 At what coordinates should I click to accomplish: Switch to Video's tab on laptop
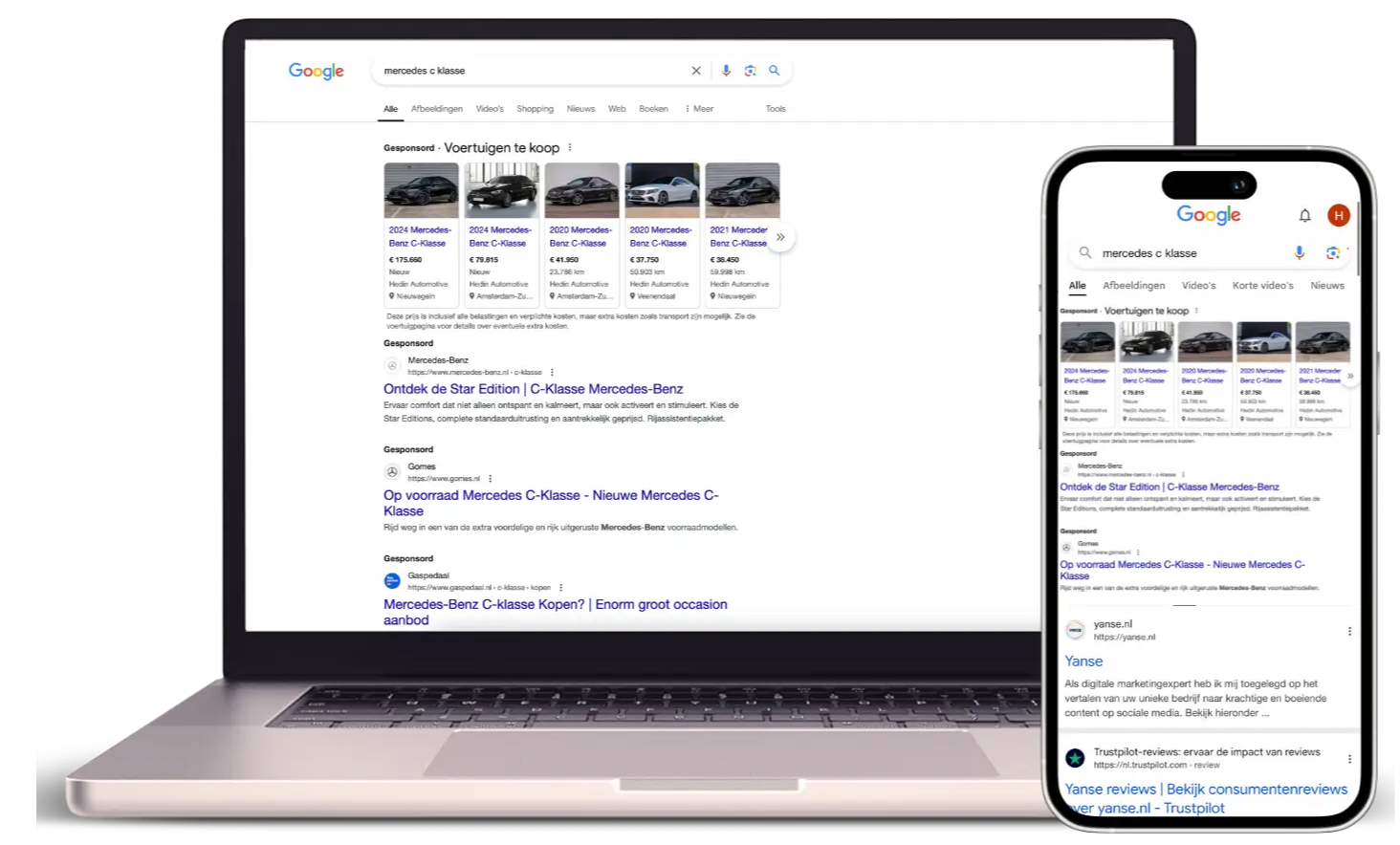pos(490,109)
